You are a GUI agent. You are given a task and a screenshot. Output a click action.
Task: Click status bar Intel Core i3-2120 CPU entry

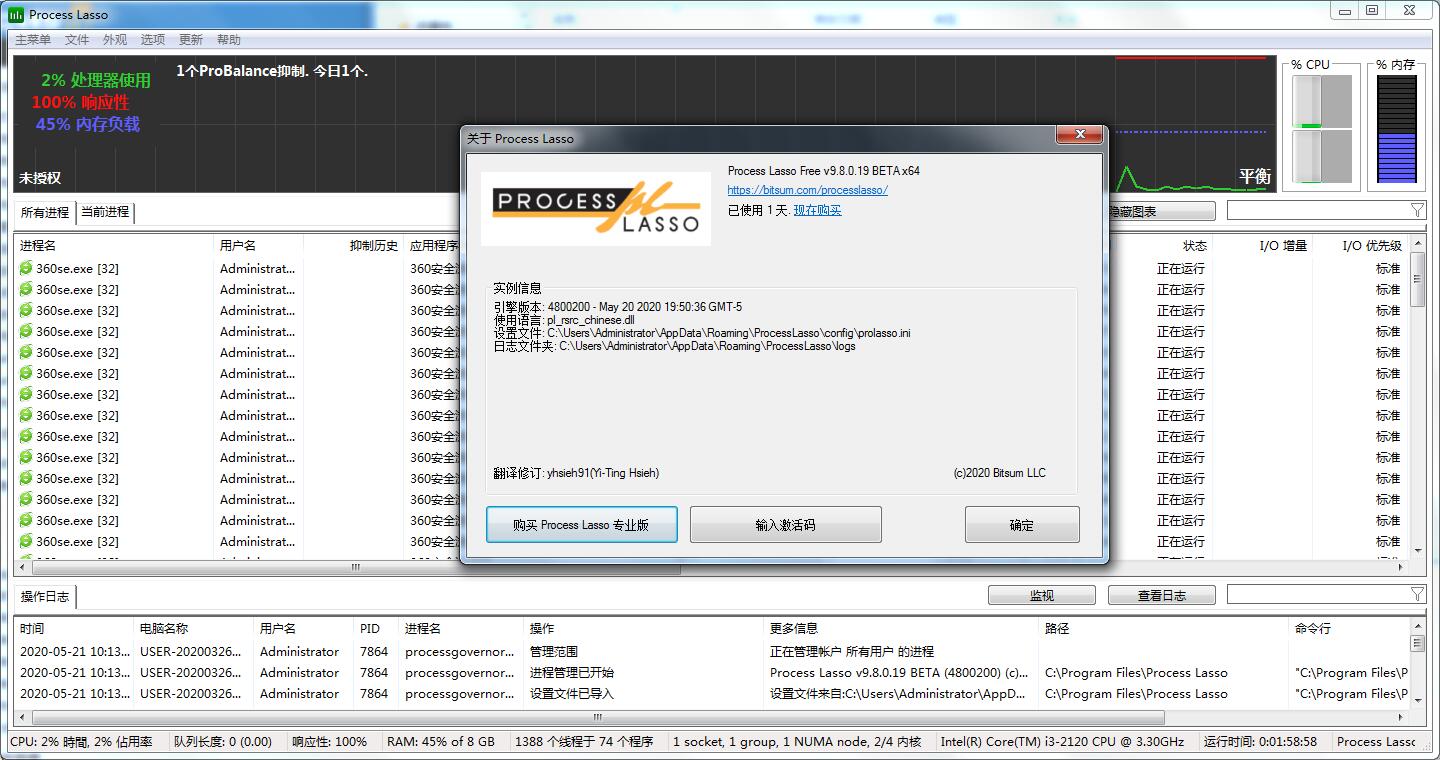tap(1062, 742)
